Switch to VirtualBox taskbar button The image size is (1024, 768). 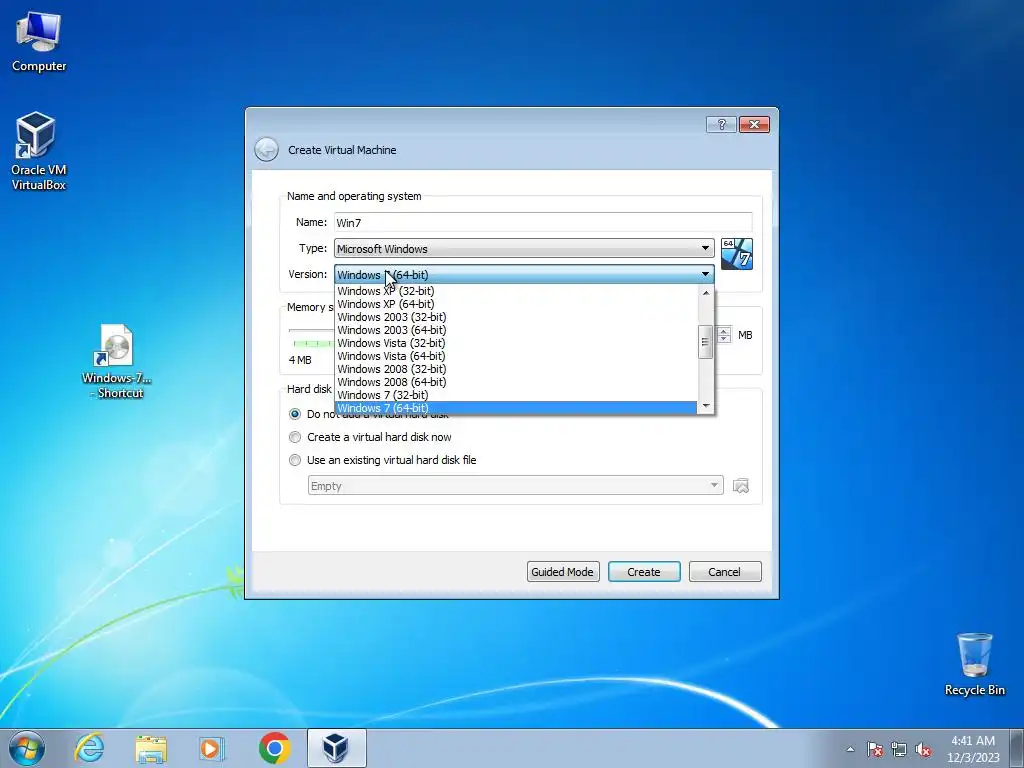[x=336, y=748]
